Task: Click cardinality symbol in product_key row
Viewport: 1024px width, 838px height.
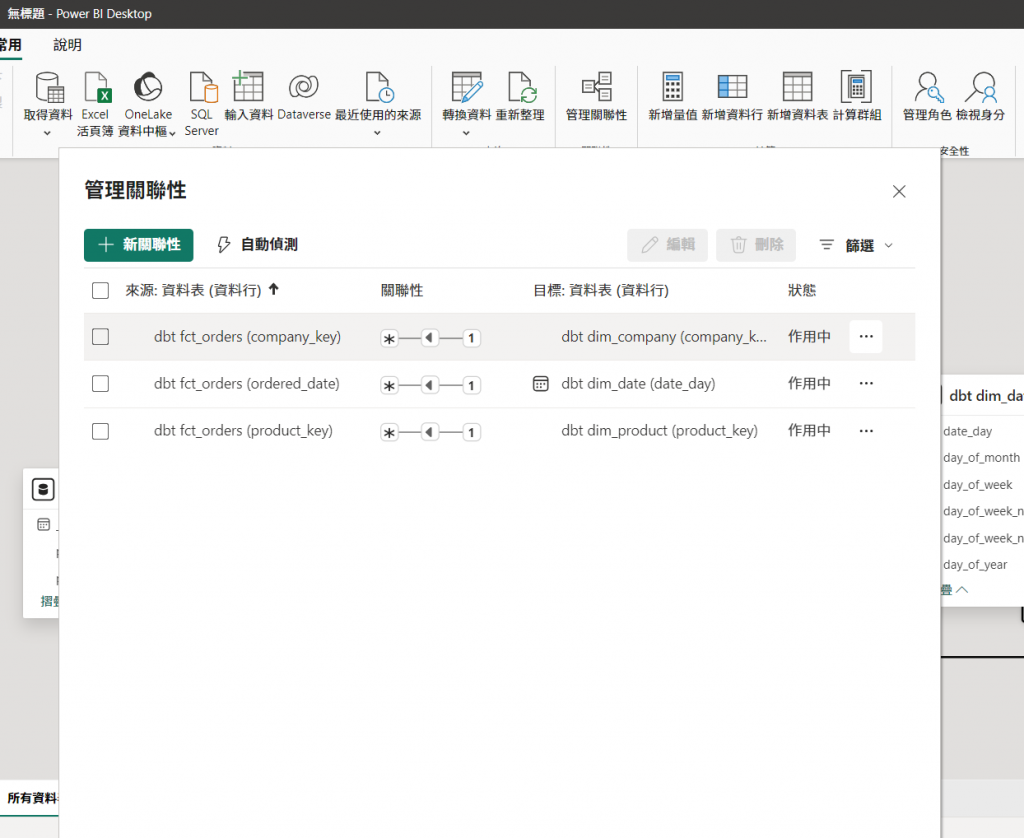Action: pos(431,432)
